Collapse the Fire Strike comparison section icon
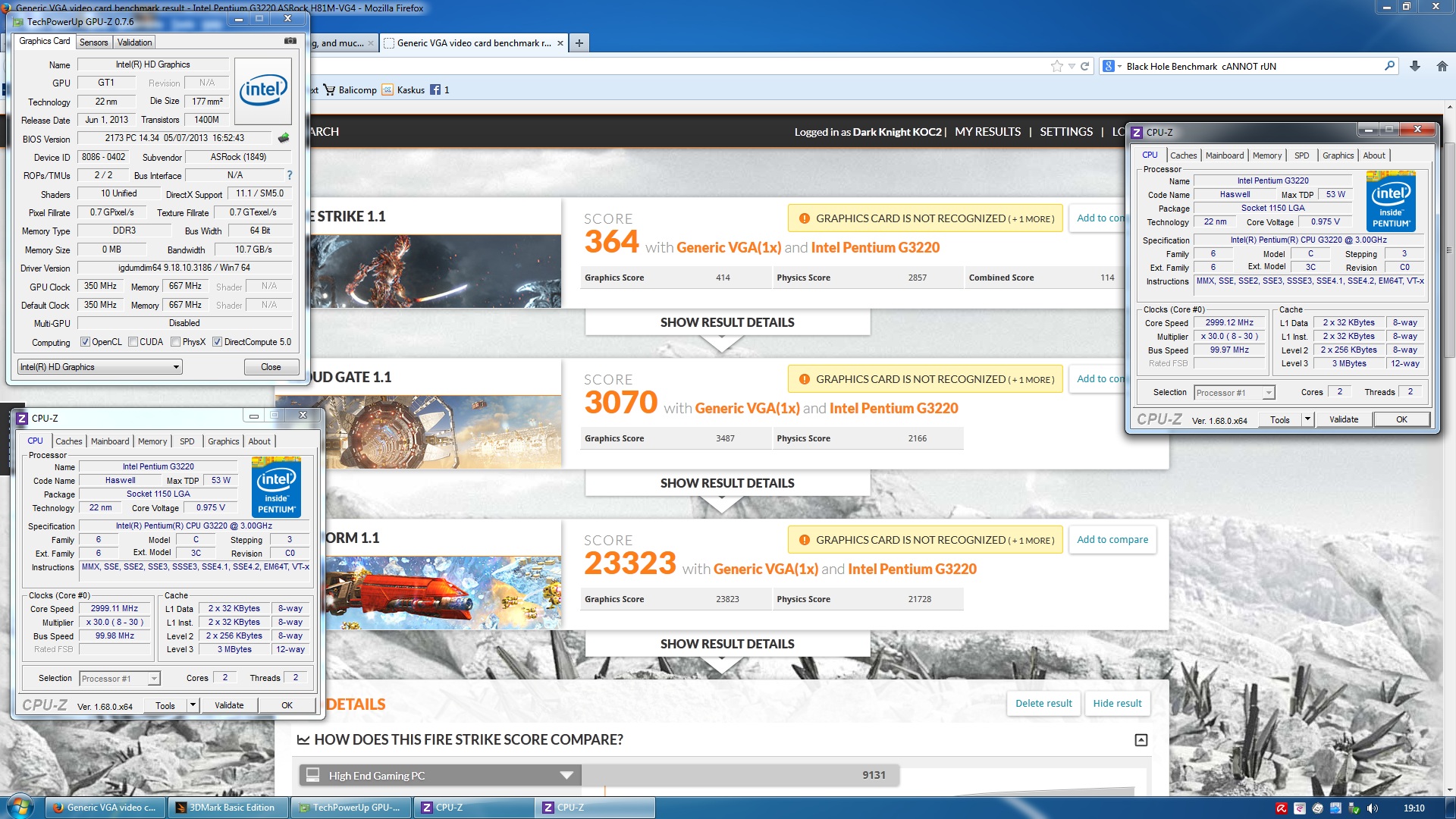1456x819 pixels. point(1141,740)
